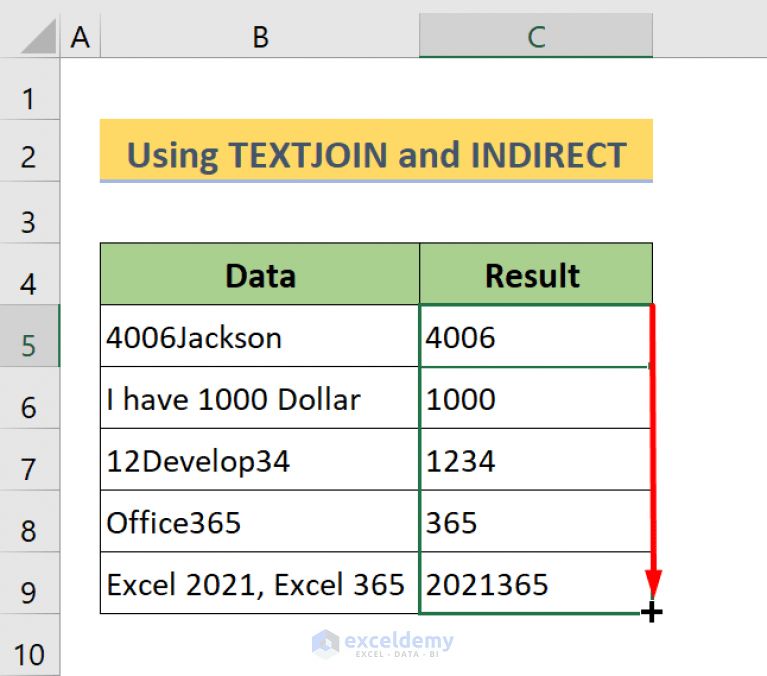The width and height of the screenshot is (767, 676).
Task: Select the result cell '1234'
Action: coord(535,459)
